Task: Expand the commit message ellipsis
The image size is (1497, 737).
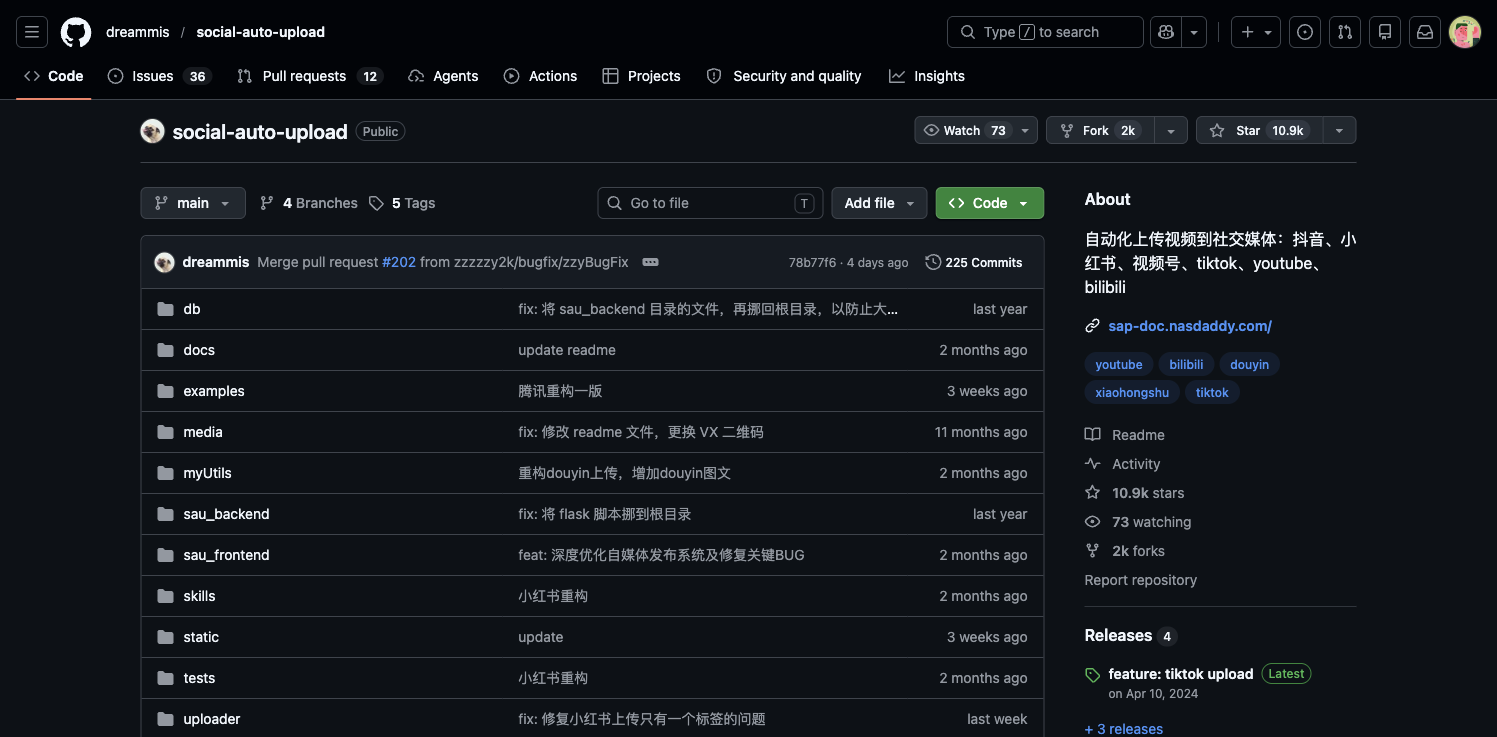Action: click(x=650, y=262)
